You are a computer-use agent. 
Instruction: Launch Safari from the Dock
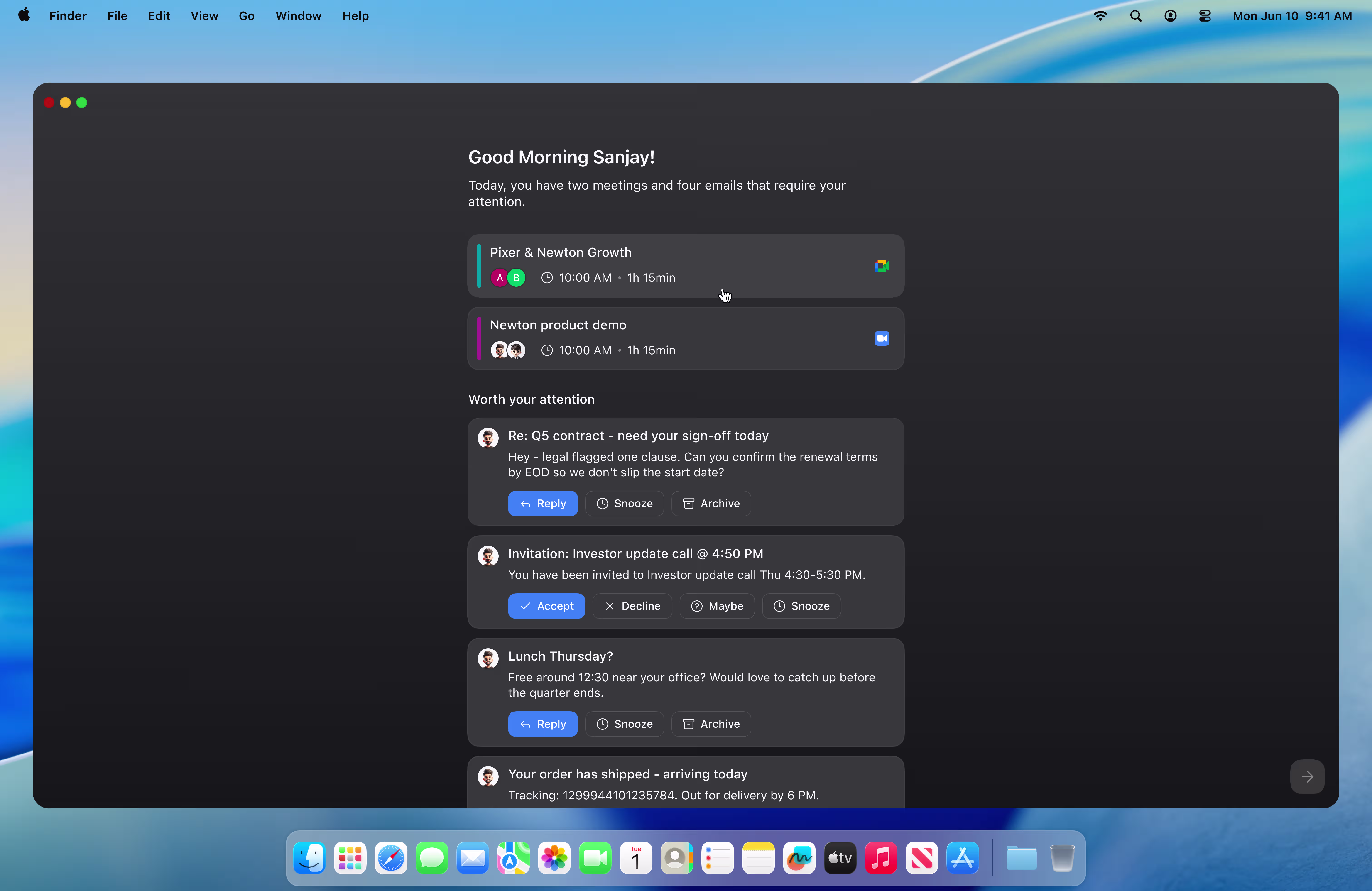coord(391,858)
